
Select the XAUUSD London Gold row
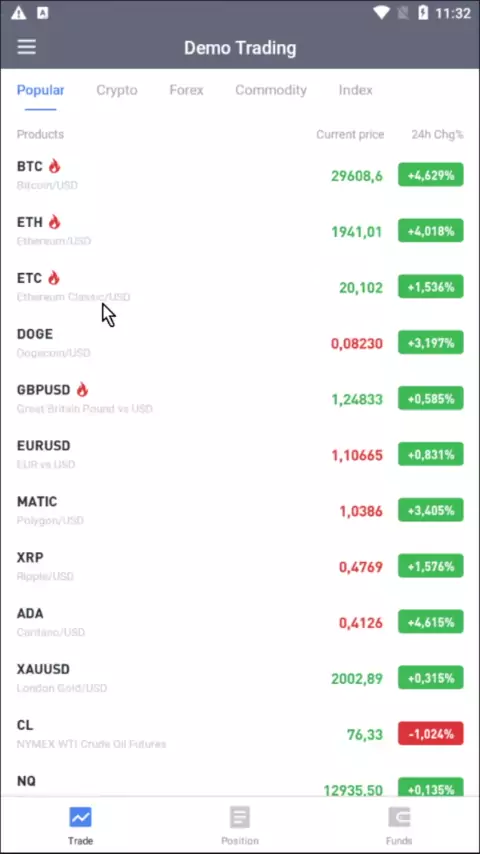(x=240, y=678)
